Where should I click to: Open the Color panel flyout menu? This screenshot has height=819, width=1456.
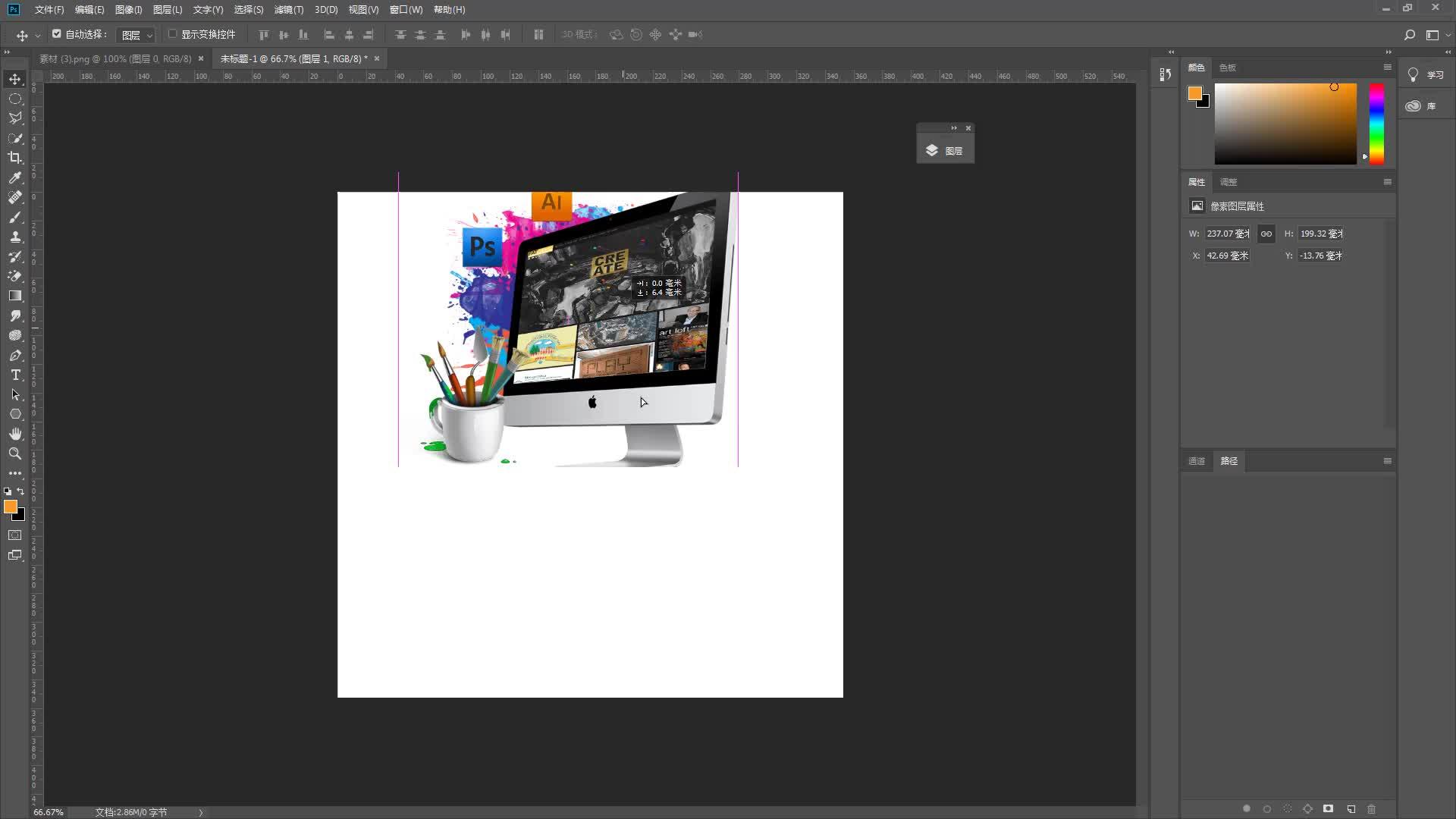pos(1387,67)
